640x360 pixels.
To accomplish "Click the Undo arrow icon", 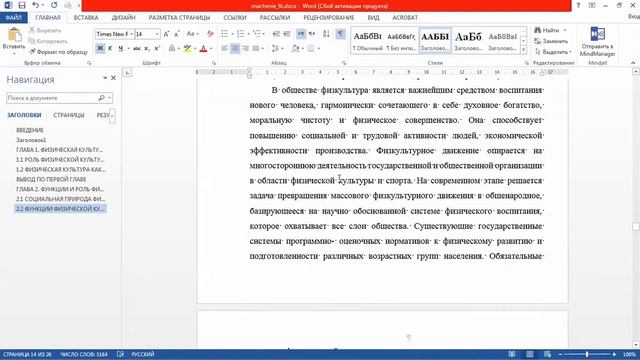I will pyautogui.click(x=36, y=5).
